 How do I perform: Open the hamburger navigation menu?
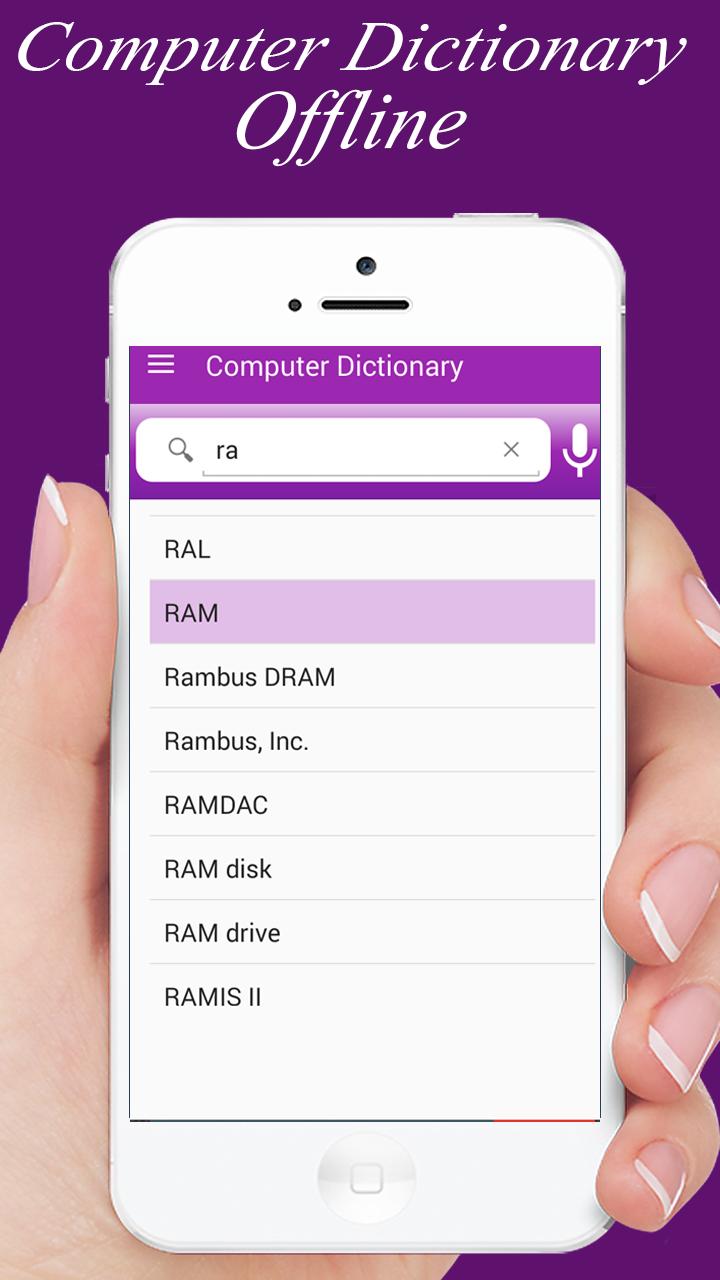[161, 365]
